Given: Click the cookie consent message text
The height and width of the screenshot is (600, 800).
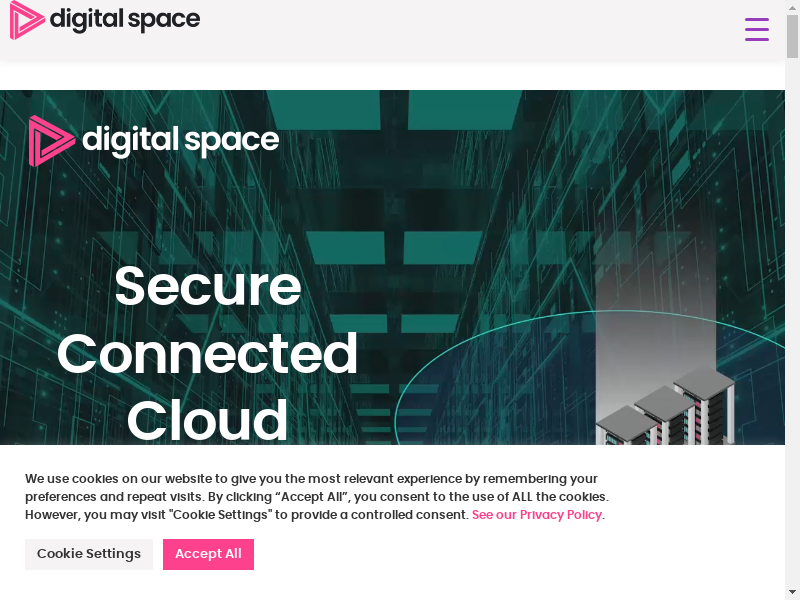Looking at the screenshot, I should [x=316, y=496].
